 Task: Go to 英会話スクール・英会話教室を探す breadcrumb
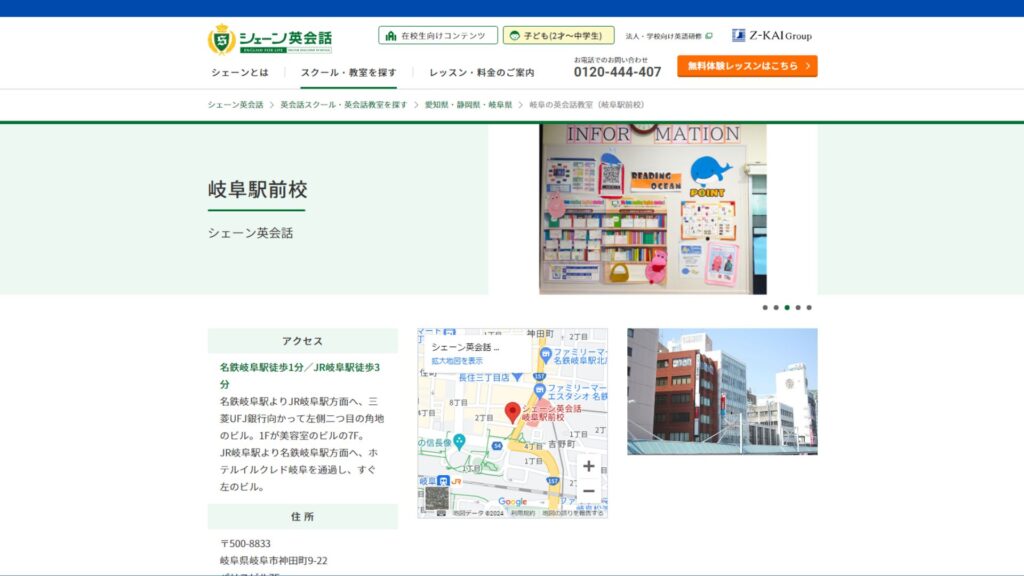344,104
